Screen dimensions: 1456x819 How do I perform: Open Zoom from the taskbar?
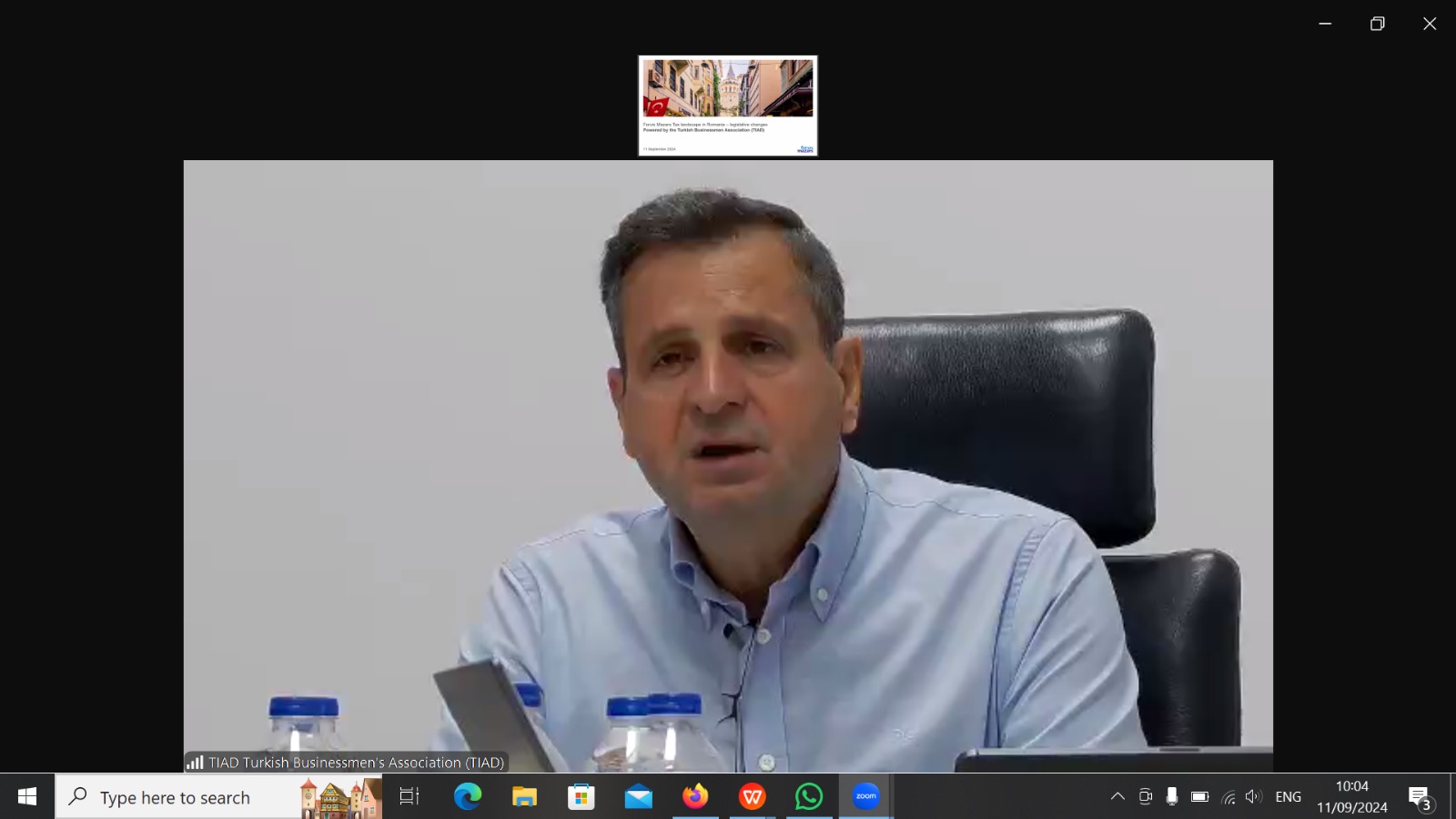click(x=865, y=796)
